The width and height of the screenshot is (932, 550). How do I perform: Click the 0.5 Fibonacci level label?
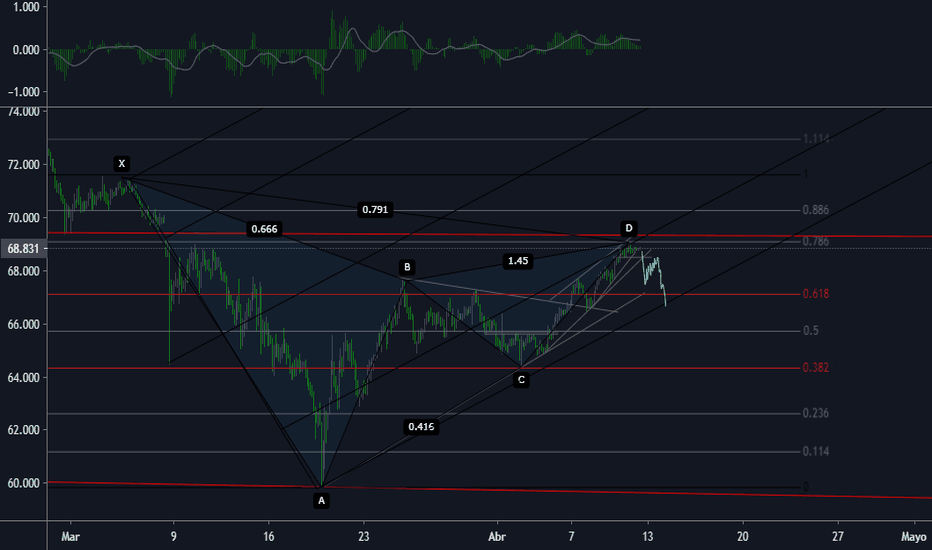pos(811,331)
